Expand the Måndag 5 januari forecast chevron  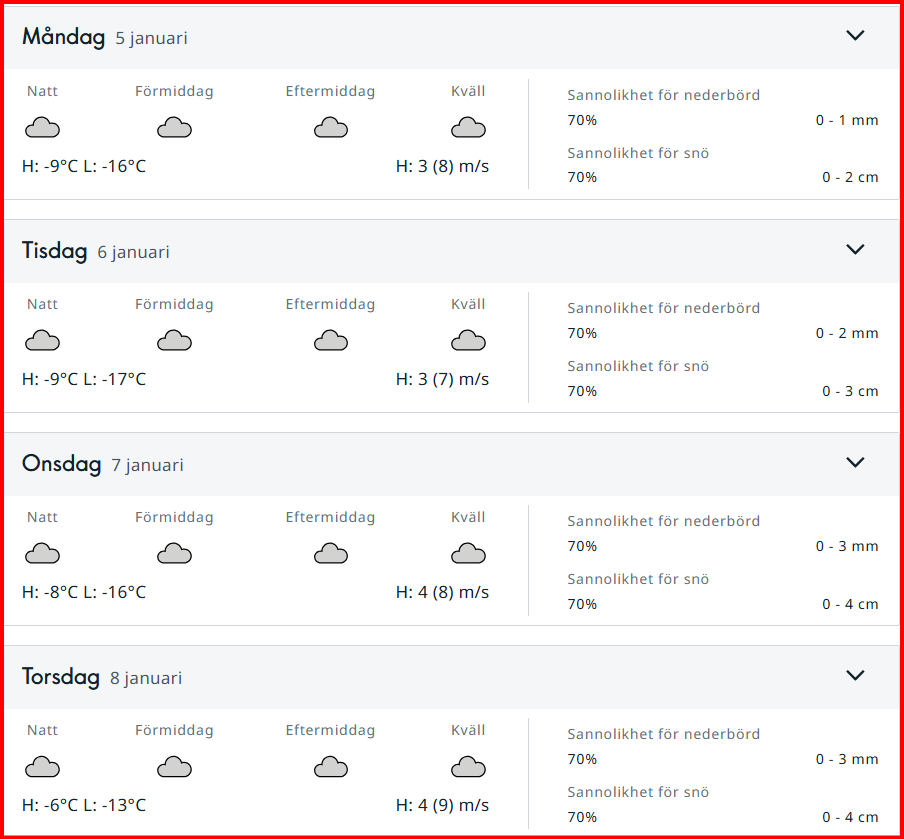pos(855,36)
